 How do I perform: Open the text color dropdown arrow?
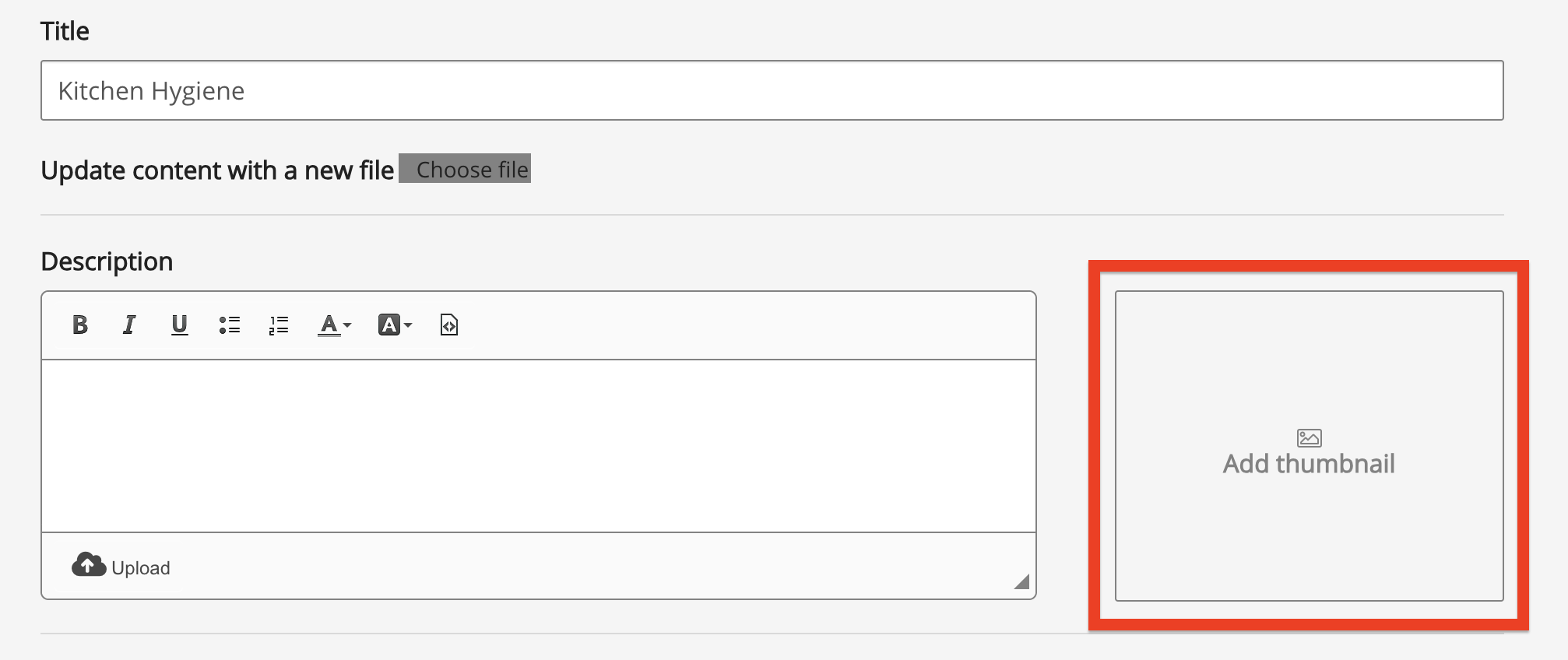coord(347,325)
